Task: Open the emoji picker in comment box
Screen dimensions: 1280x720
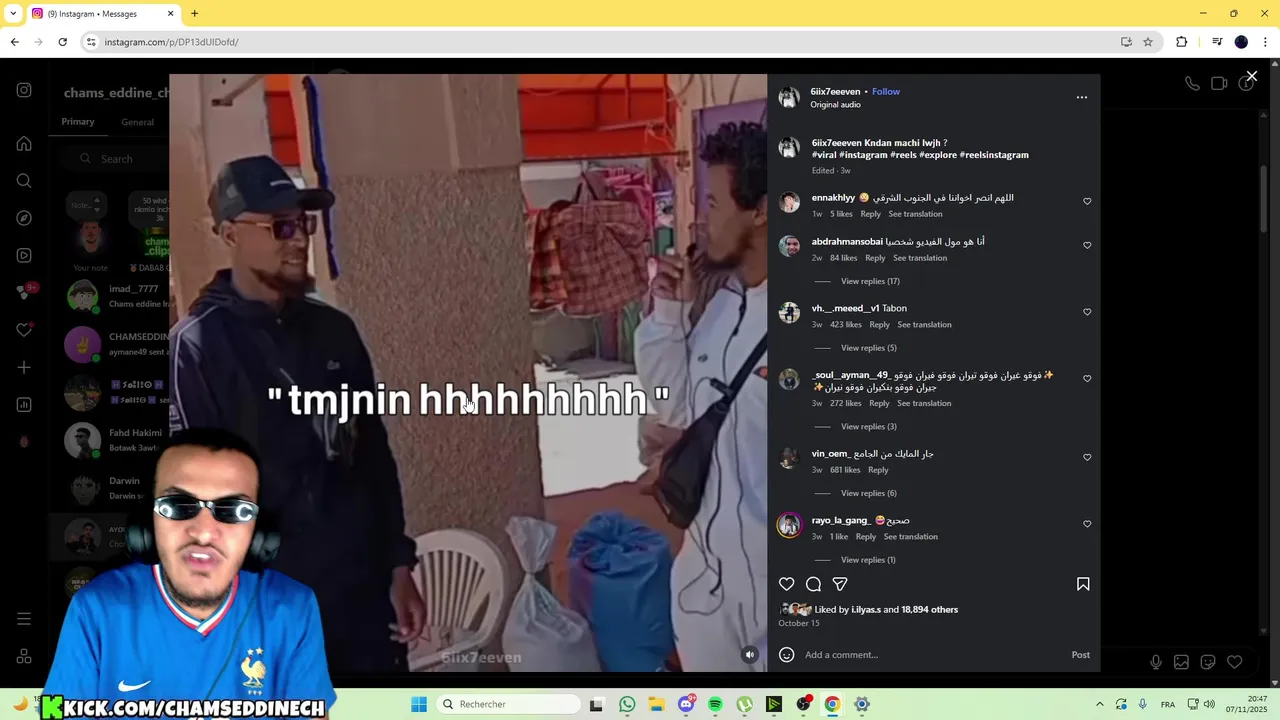Action: click(x=786, y=655)
